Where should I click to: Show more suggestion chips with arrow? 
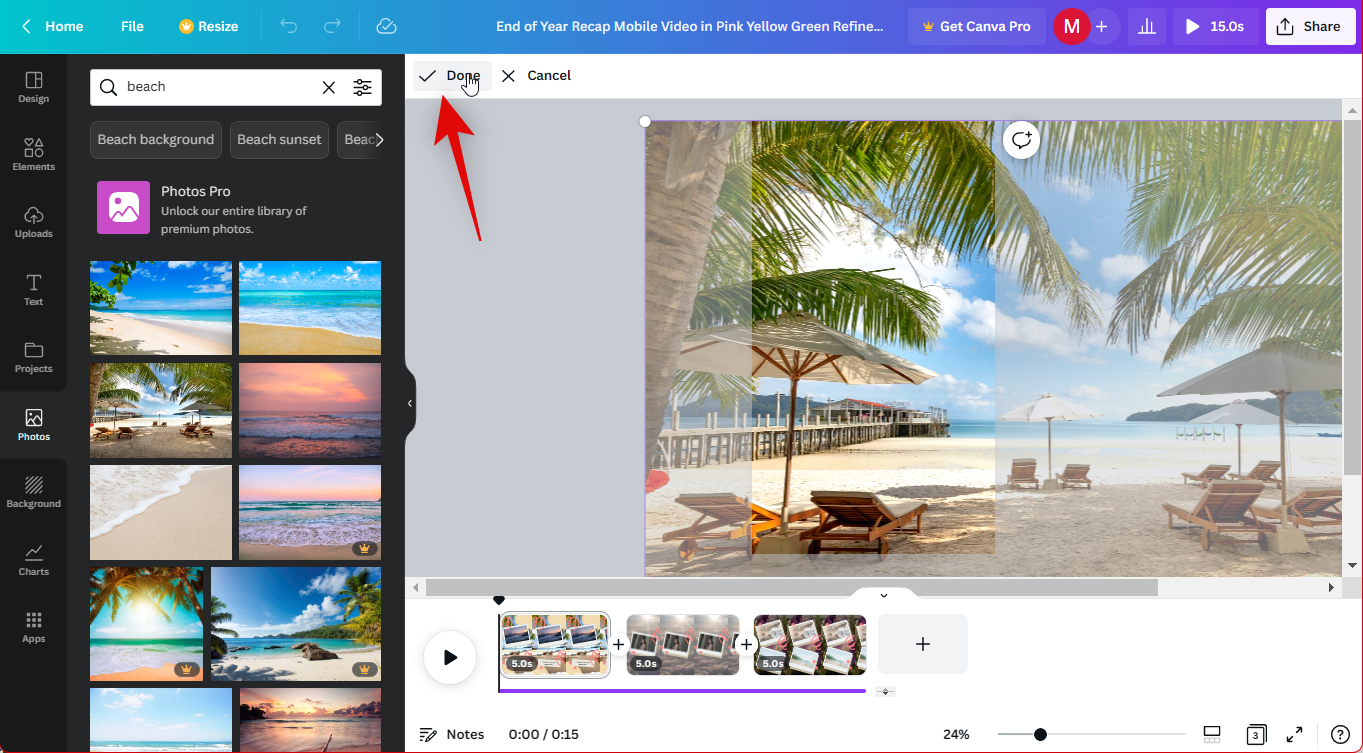click(x=379, y=139)
